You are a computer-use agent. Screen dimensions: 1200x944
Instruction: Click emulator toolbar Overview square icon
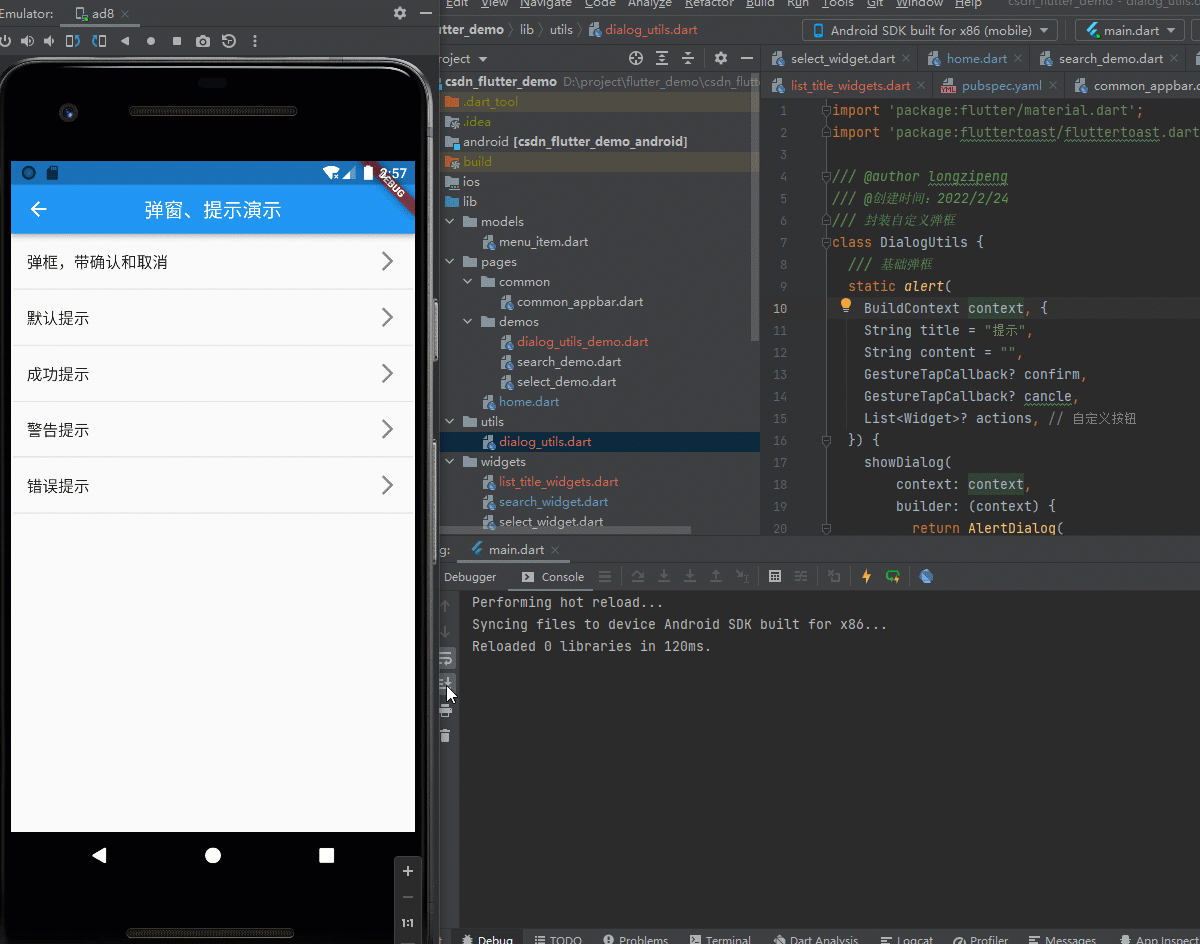[177, 41]
